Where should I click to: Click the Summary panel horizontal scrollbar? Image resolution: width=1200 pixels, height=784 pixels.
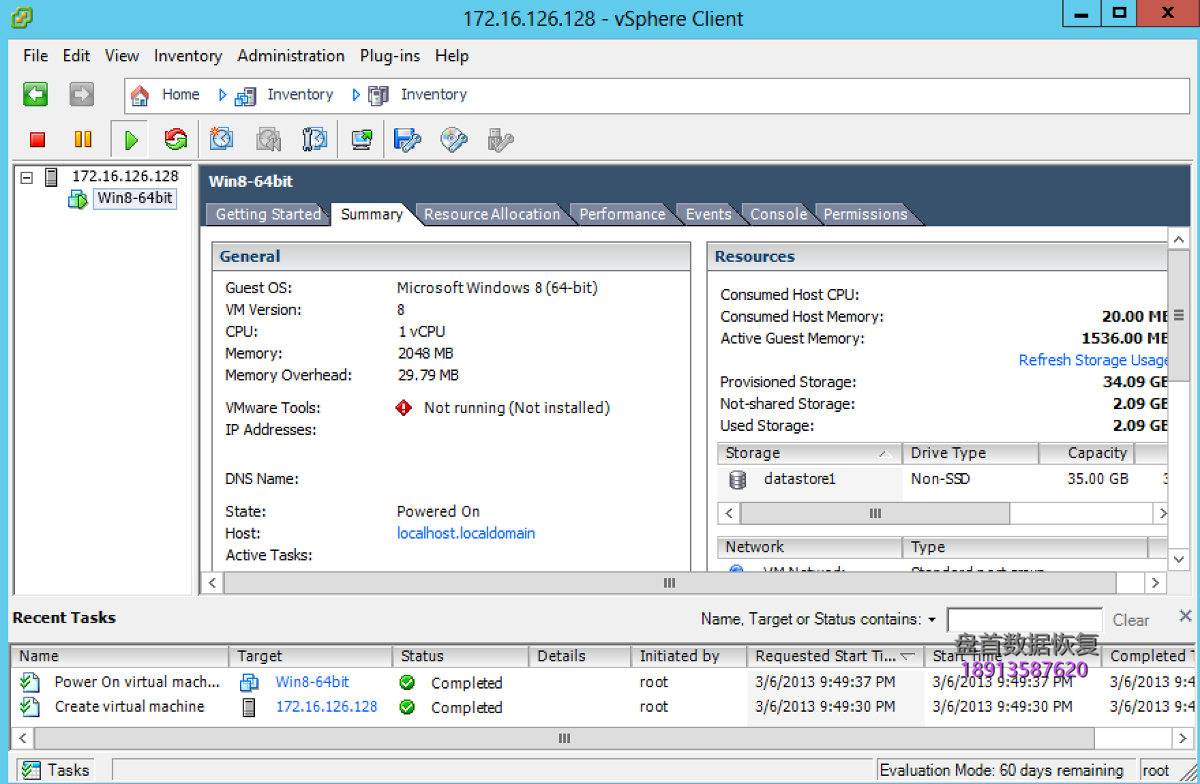tap(668, 582)
